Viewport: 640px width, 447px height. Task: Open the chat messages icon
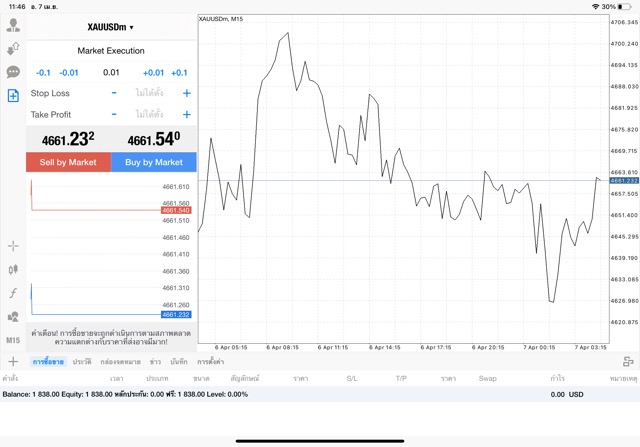13,72
